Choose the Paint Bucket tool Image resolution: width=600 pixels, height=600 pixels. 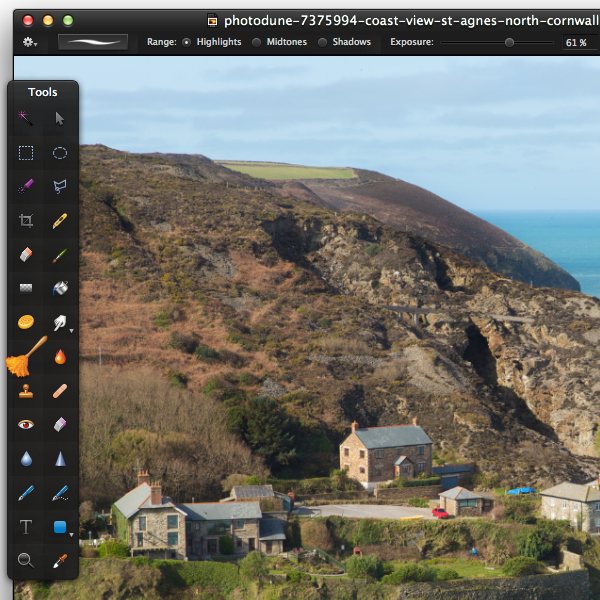coord(60,288)
